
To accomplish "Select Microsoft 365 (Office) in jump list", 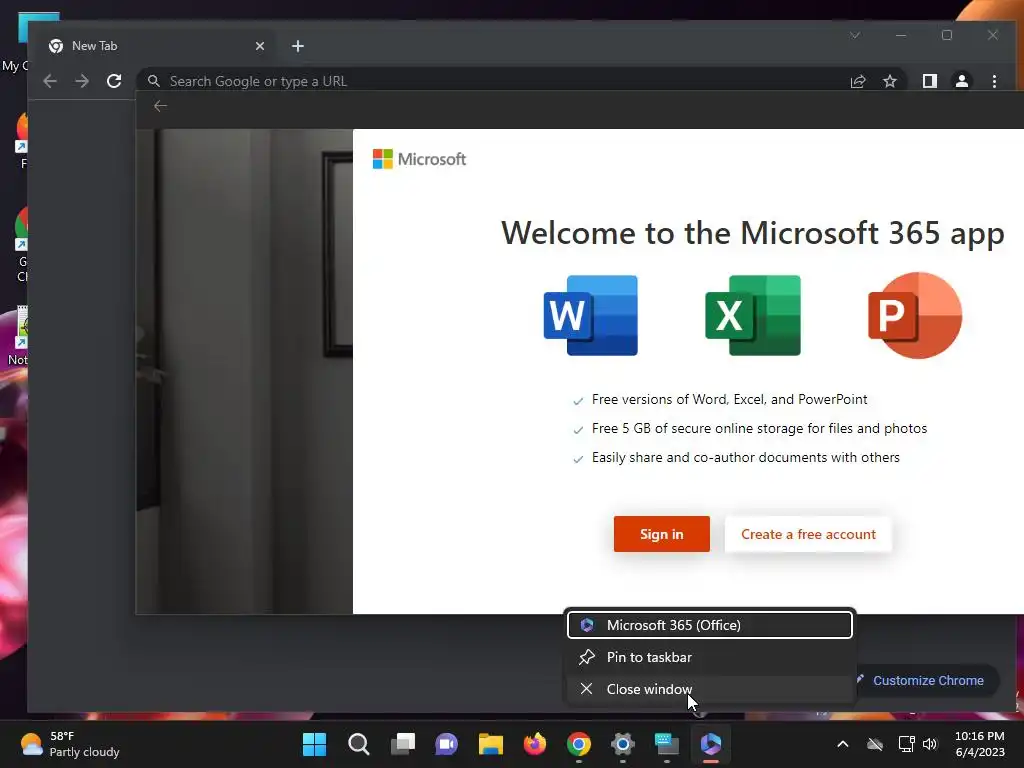I will click(710, 625).
